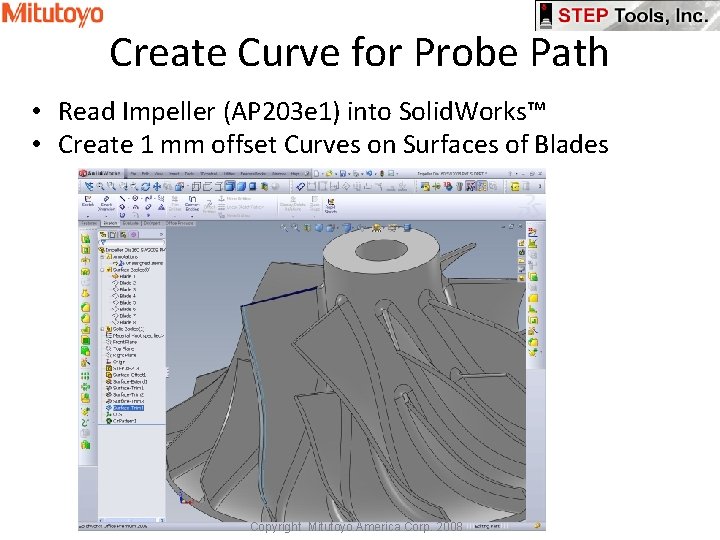This screenshot has height=540, width=720.
Task: Switch display to Wireframe
Action: [x=196, y=187]
